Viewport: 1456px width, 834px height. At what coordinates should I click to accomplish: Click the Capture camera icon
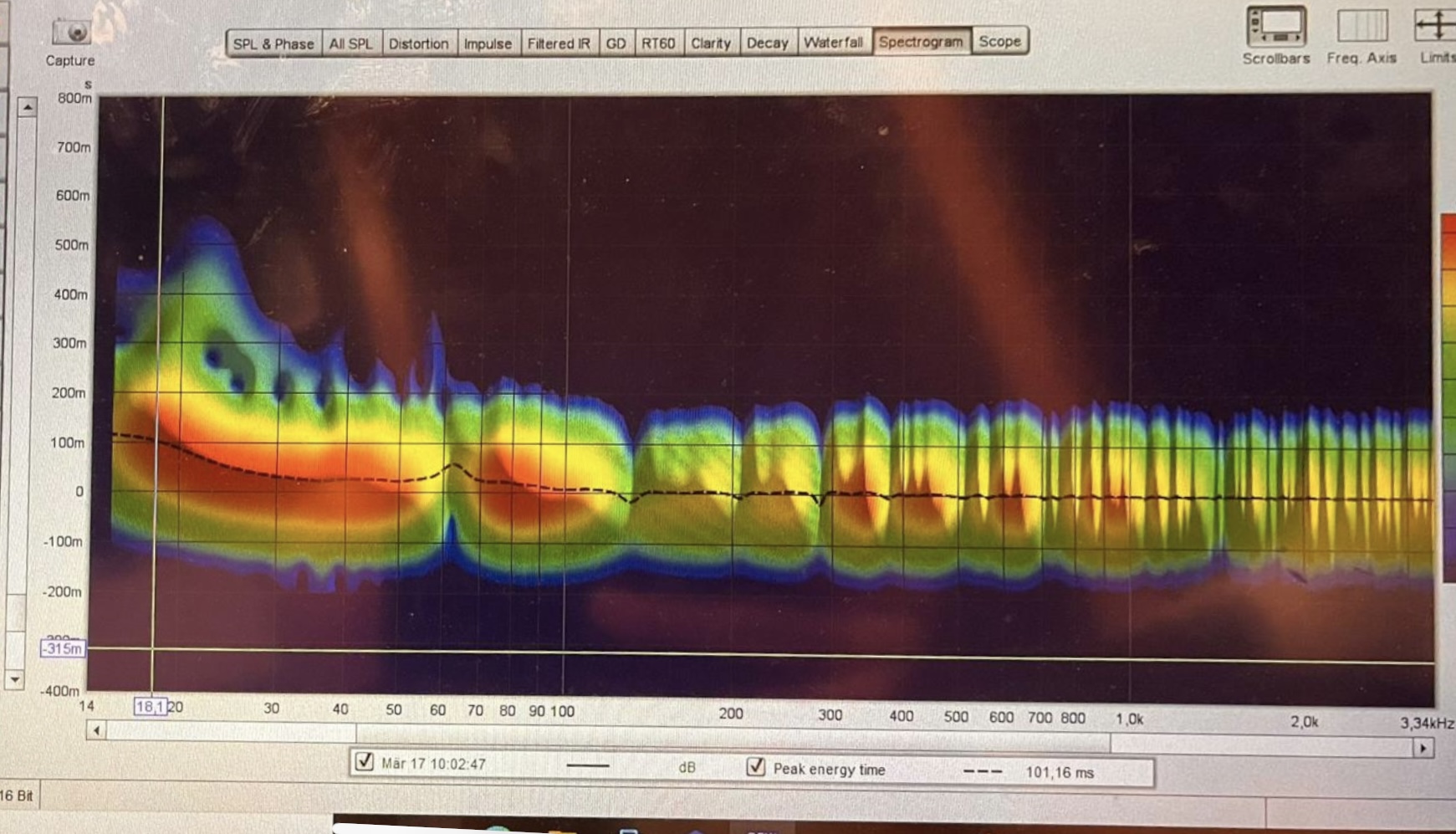point(71,33)
